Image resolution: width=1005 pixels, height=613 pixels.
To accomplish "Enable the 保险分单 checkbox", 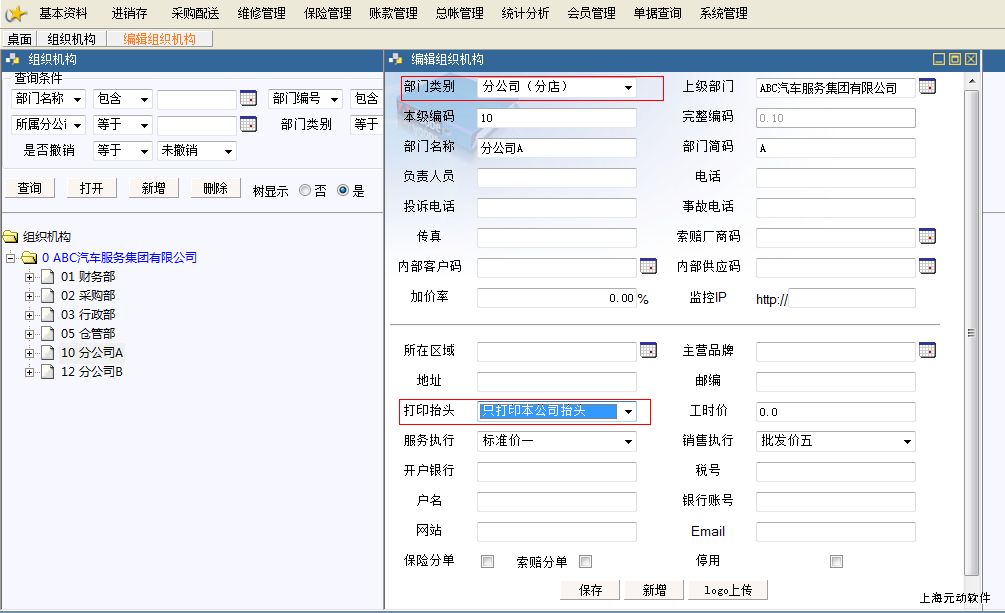I will [x=487, y=561].
